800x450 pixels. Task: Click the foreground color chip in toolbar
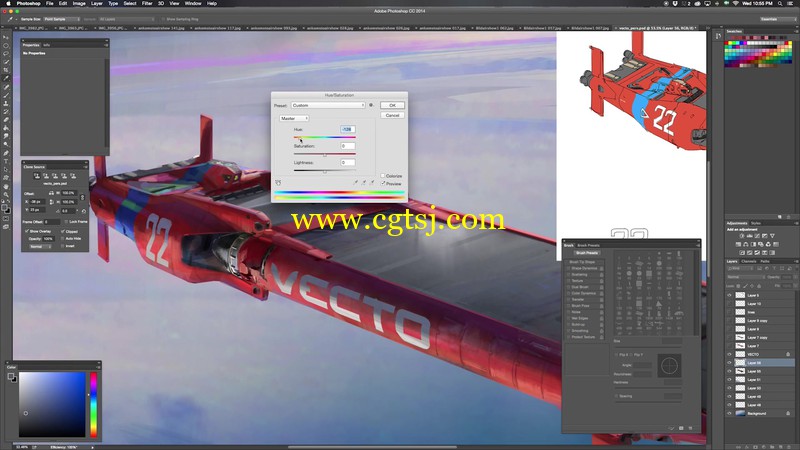pos(5,207)
